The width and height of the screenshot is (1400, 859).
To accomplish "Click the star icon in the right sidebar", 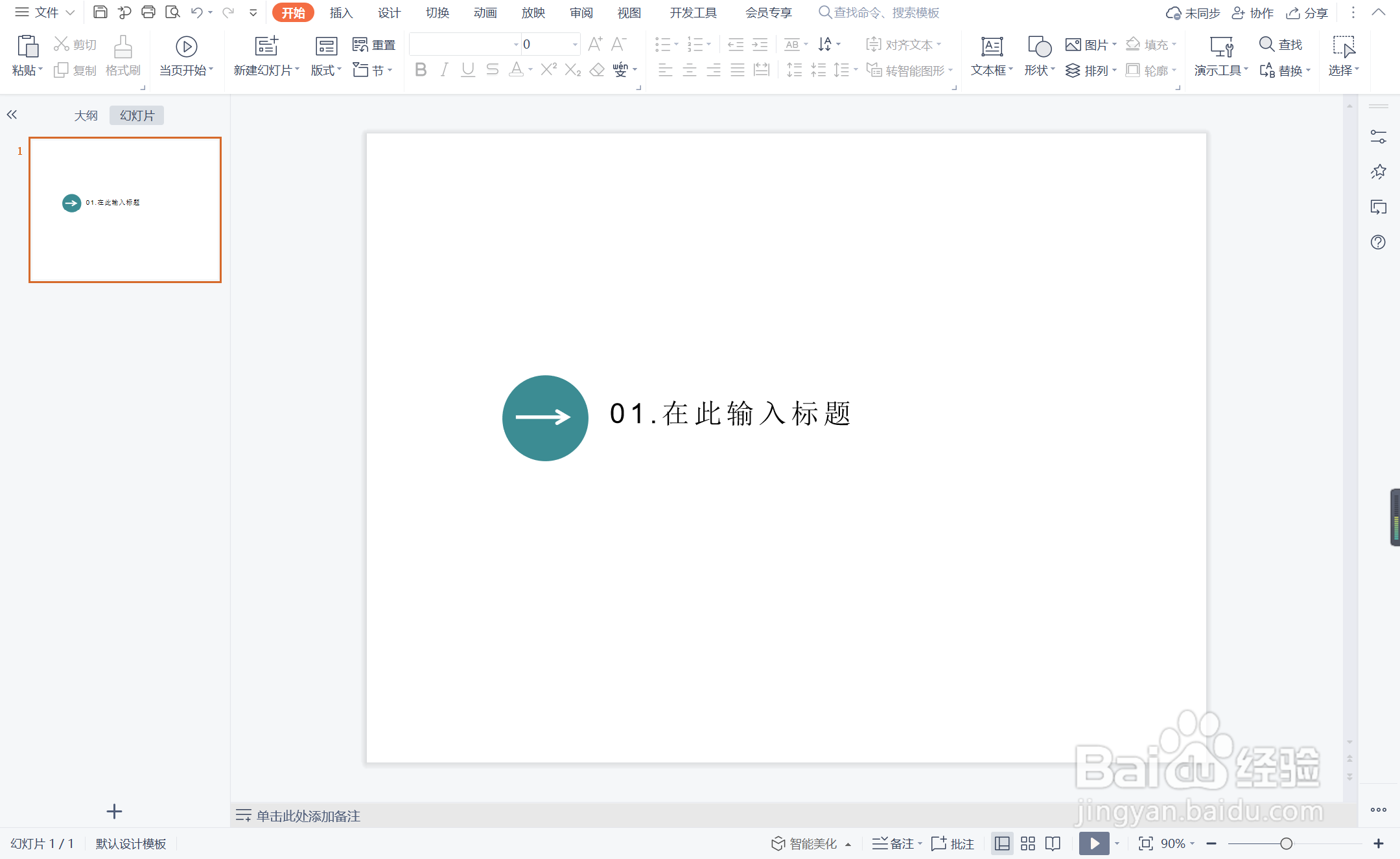I will [x=1378, y=172].
